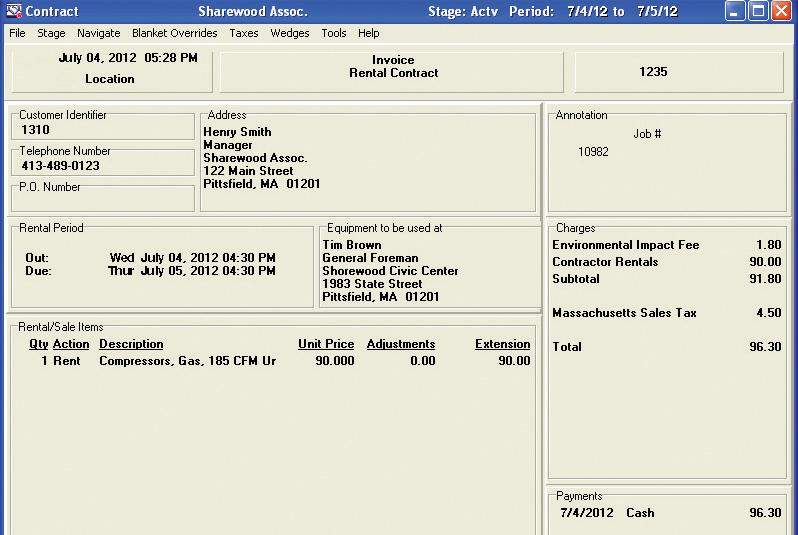Click Massachusetts Sales Tax line

(667, 313)
